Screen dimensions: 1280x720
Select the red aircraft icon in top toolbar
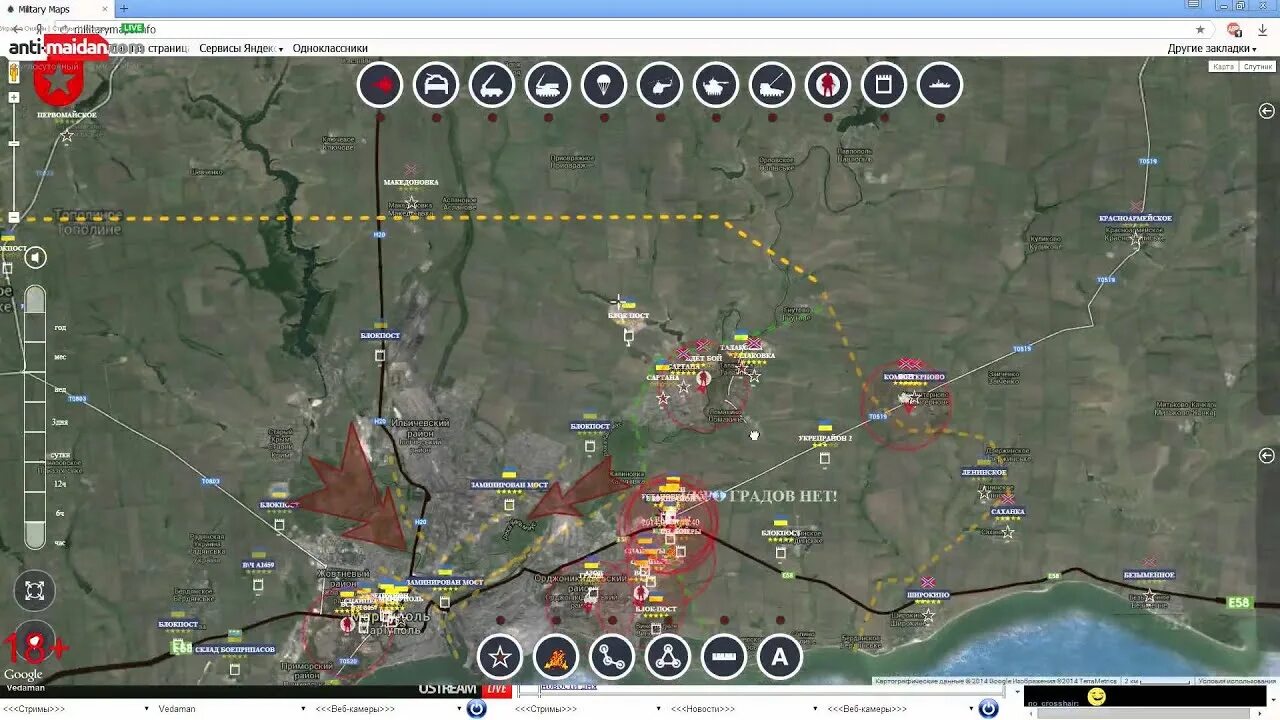(x=380, y=86)
